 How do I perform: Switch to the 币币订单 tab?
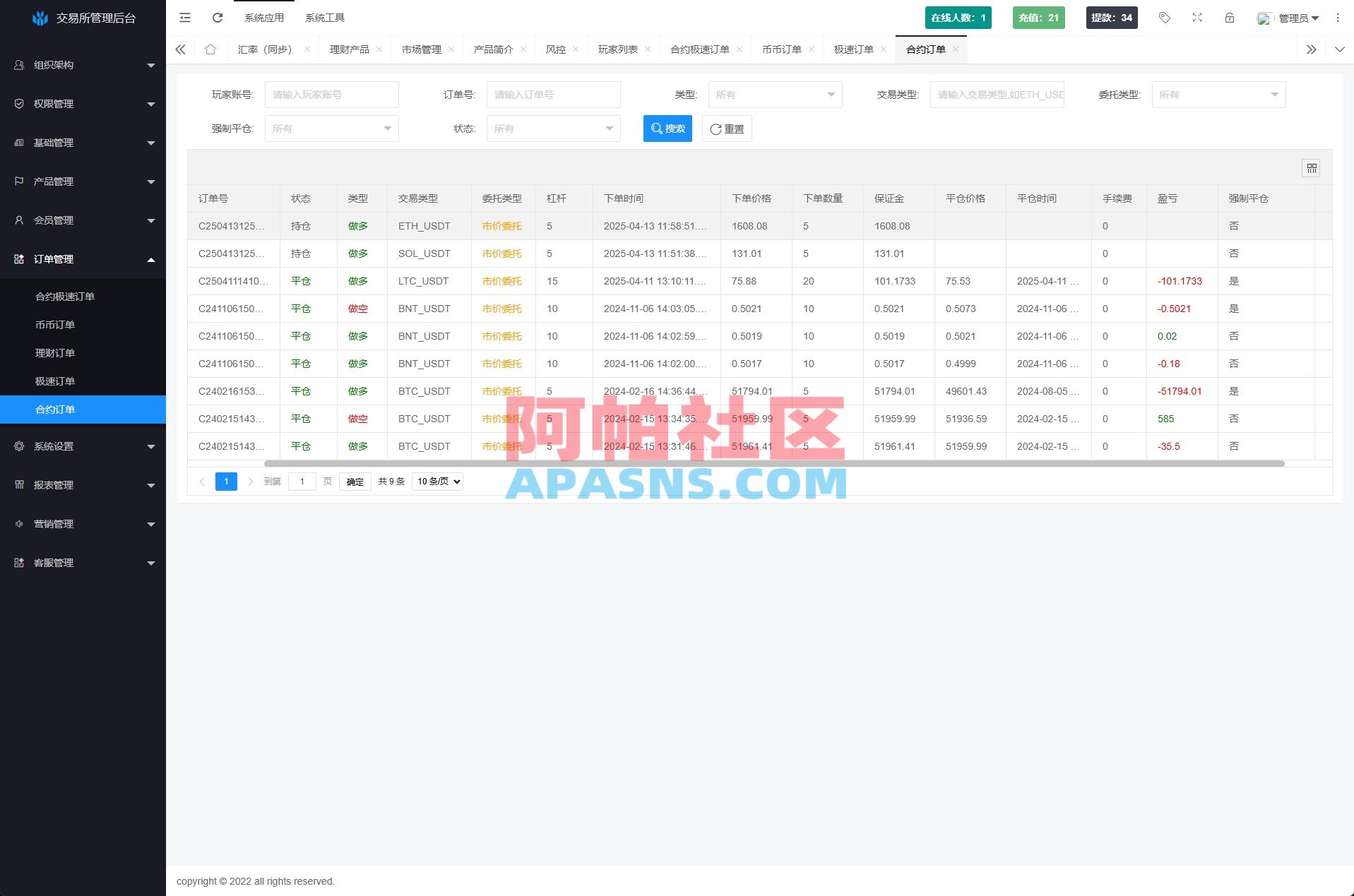click(x=781, y=49)
